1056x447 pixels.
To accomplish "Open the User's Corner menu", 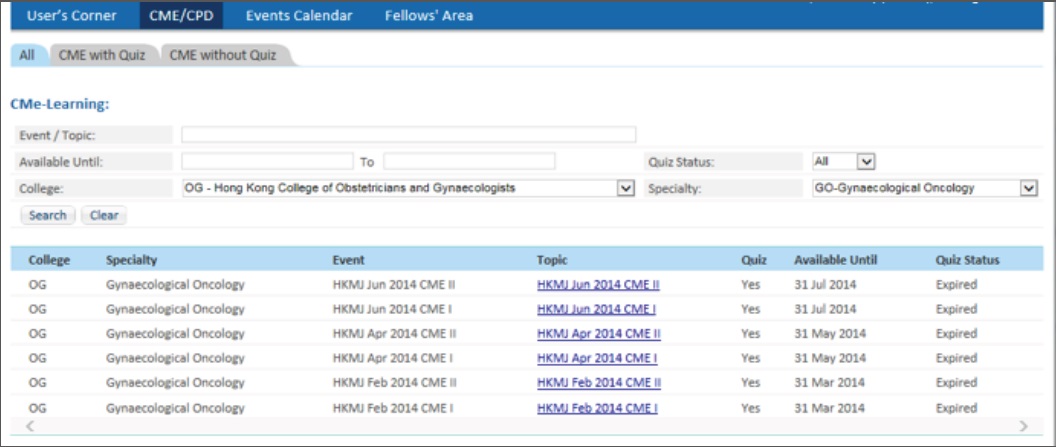I will [71, 15].
